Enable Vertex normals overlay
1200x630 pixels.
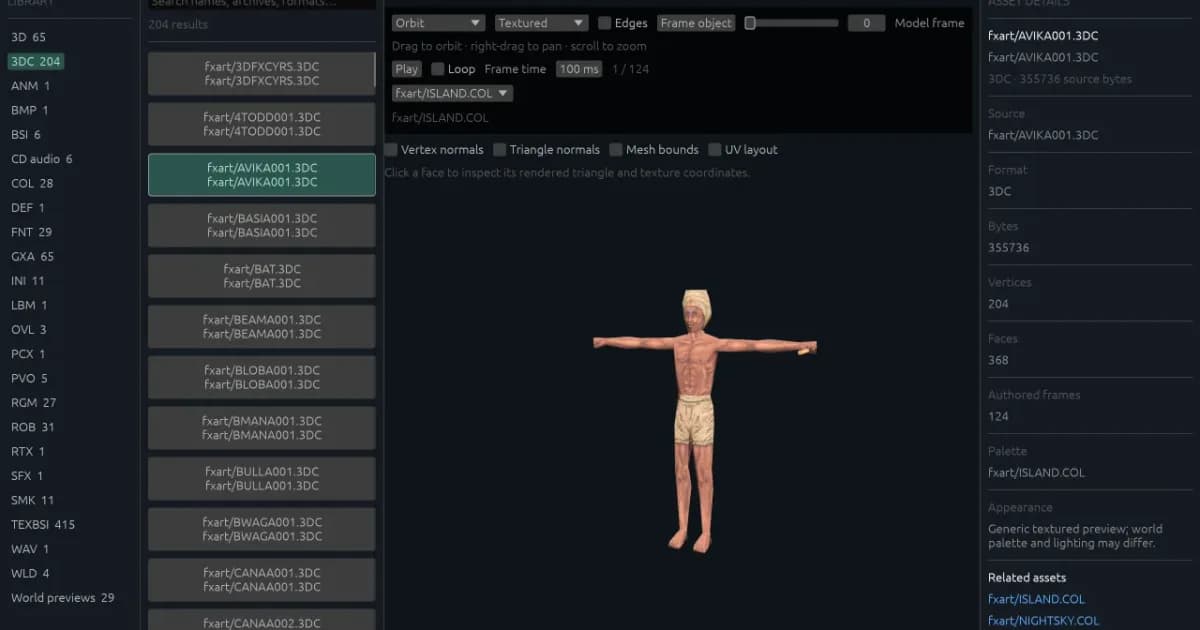391,150
